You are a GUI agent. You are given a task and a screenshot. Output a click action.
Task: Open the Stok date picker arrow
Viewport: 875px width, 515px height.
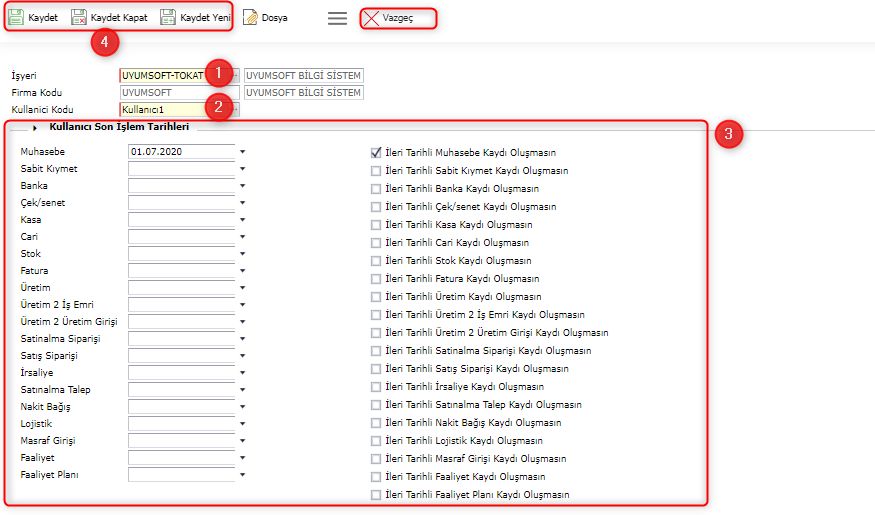tap(242, 254)
